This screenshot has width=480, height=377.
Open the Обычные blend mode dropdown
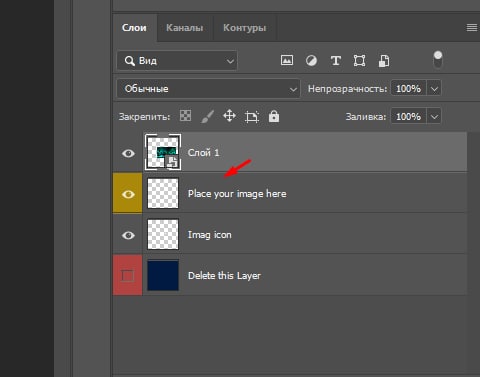pos(208,89)
